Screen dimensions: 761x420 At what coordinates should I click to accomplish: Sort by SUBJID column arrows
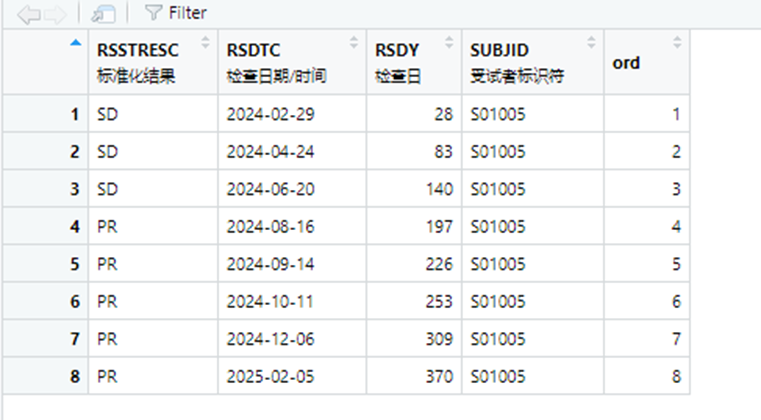pyautogui.click(x=592, y=42)
